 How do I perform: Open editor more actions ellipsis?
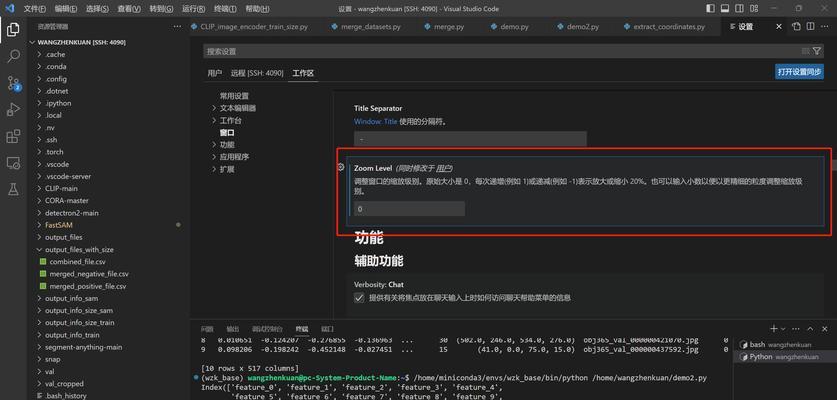(x=825, y=27)
